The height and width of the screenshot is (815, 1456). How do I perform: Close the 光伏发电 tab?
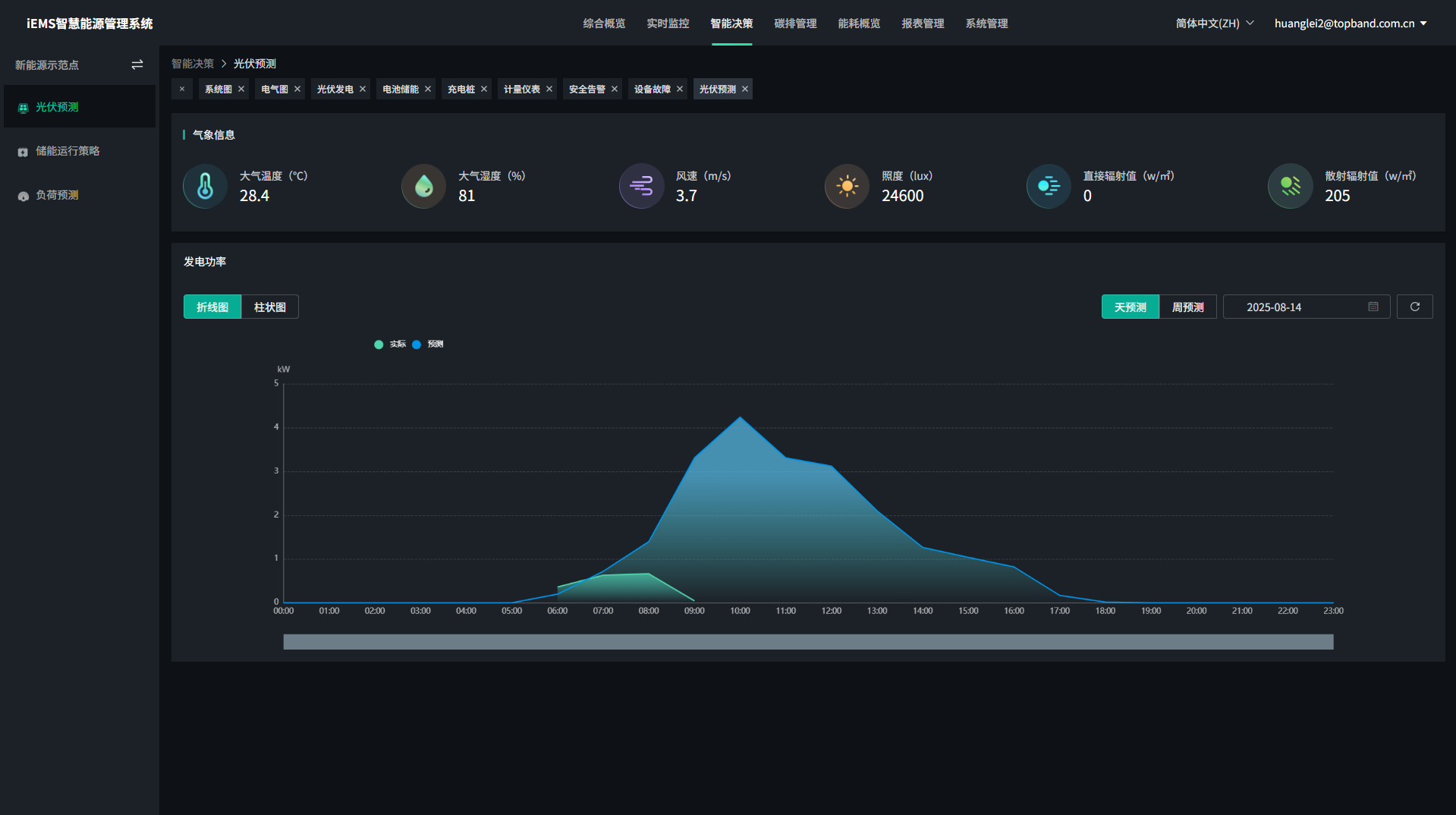pos(363,89)
